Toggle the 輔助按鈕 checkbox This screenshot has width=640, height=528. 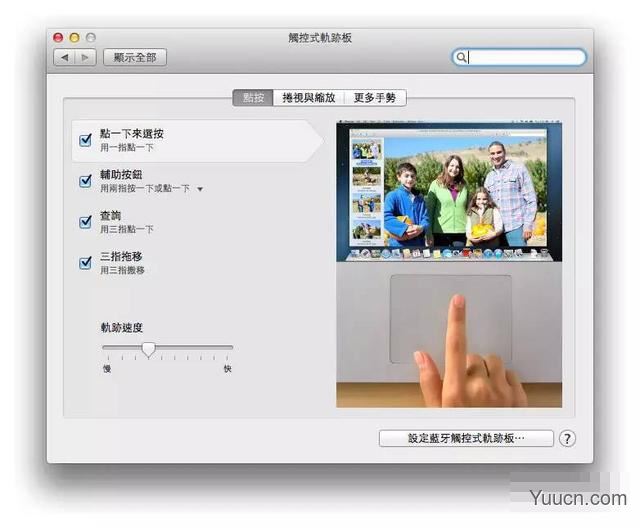tap(85, 180)
